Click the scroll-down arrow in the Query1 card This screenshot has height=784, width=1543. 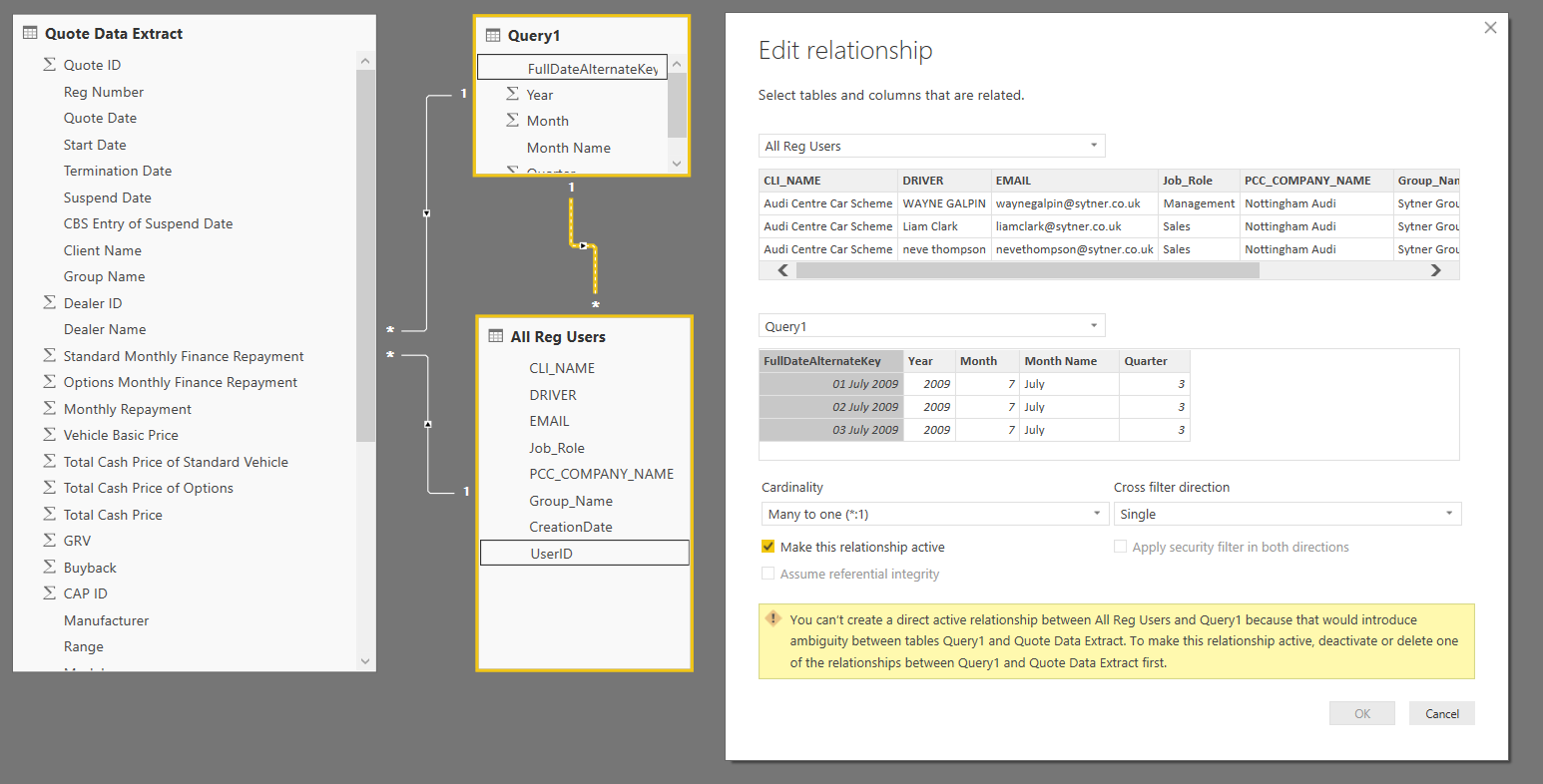tap(677, 163)
